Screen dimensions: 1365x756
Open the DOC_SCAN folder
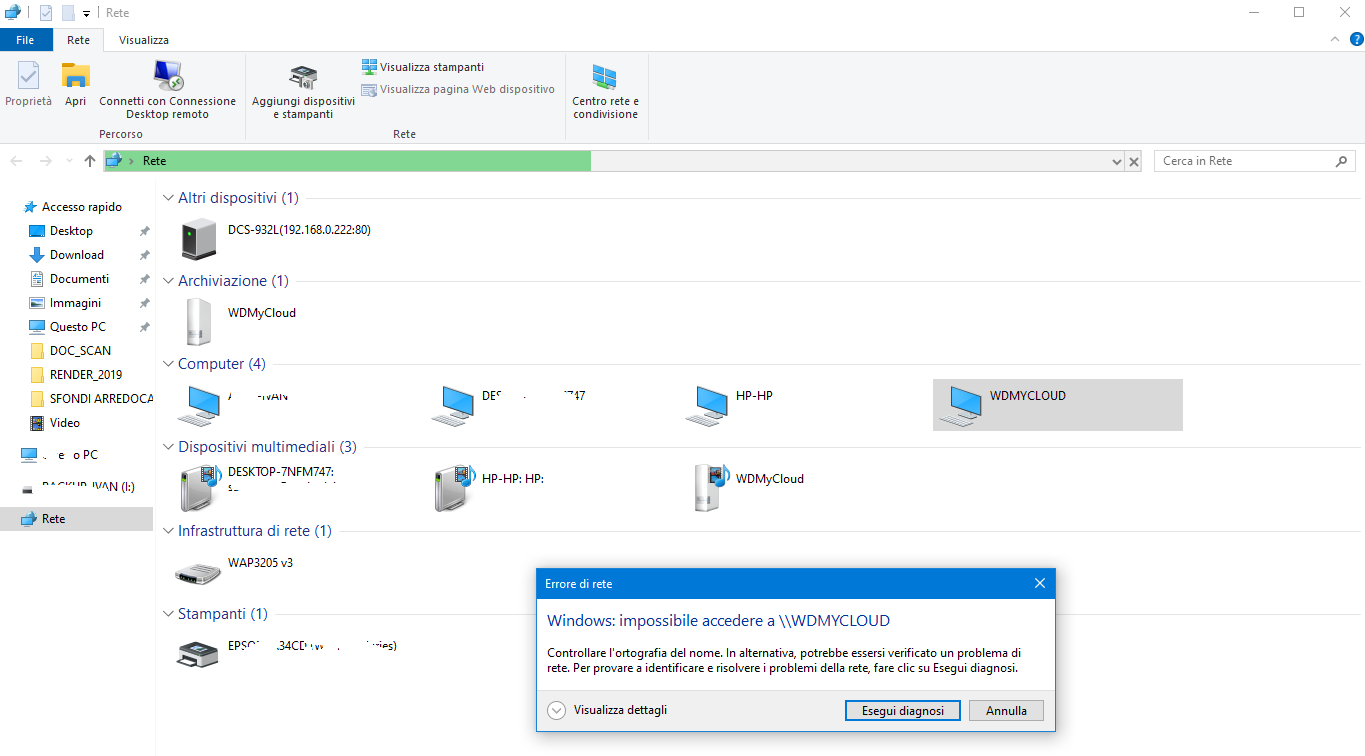click(x=80, y=351)
